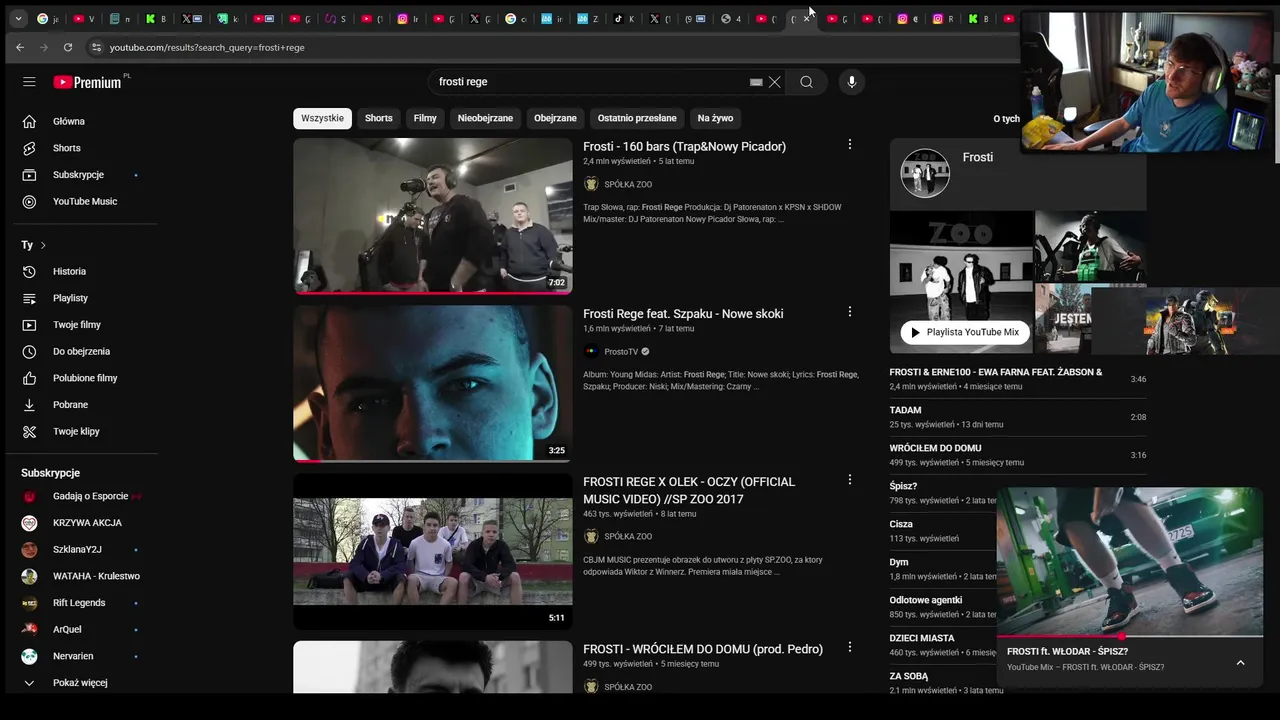Open Do obejrzenia in the sidebar
The width and height of the screenshot is (1280, 720).
point(80,351)
